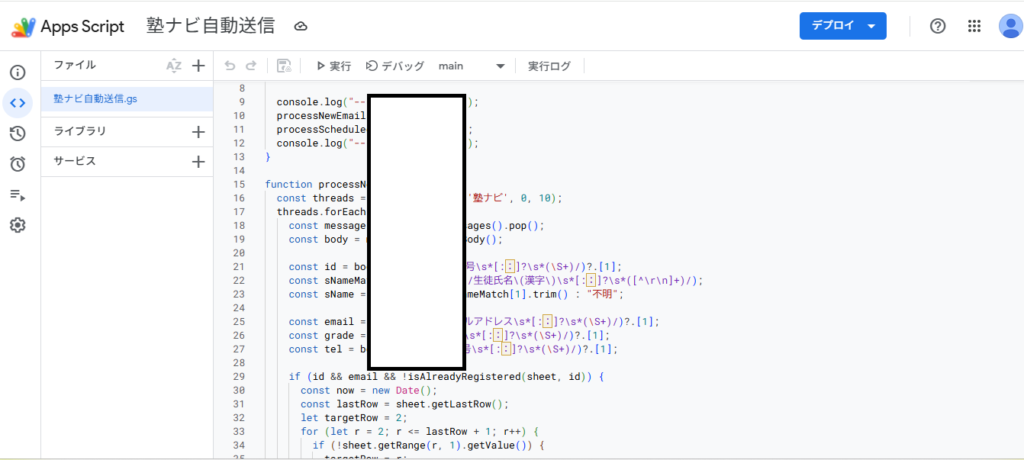Open the help question mark icon
Viewport: 1024px width, 460px height.
click(x=937, y=26)
